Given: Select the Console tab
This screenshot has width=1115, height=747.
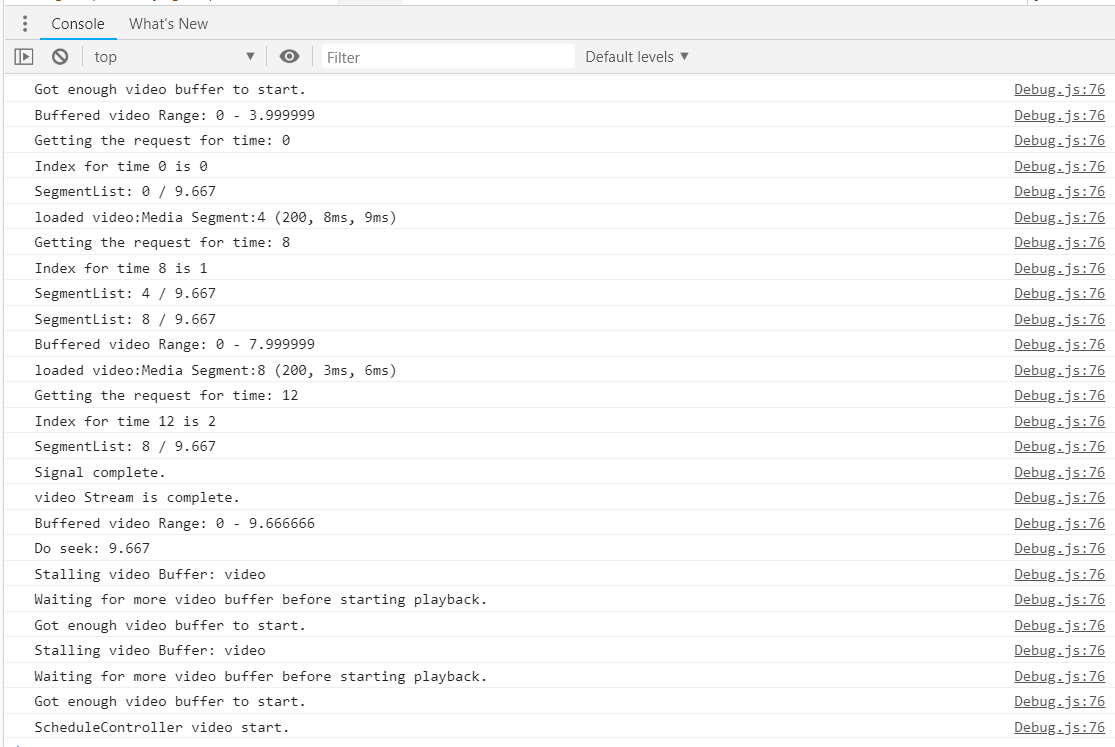Looking at the screenshot, I should 77,23.
